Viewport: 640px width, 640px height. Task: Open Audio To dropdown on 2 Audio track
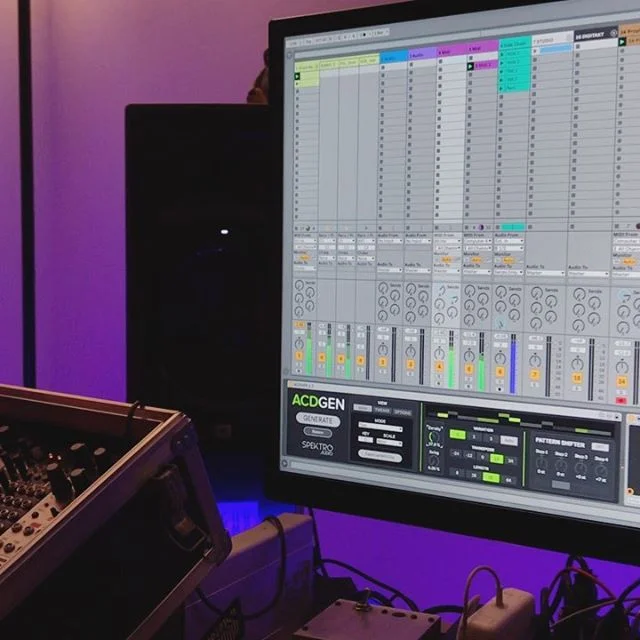click(389, 270)
